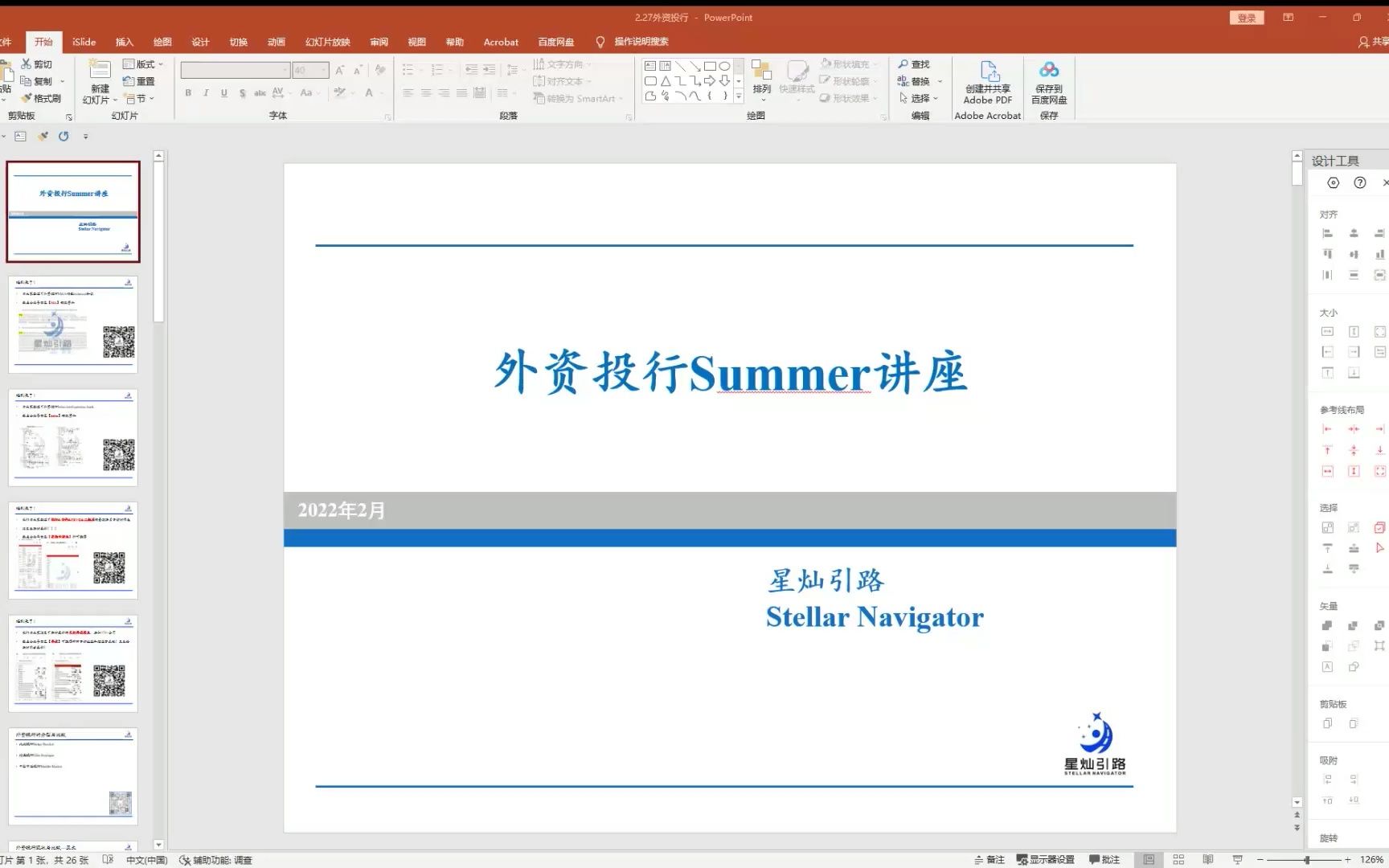
Task: Toggle Underline formatting
Action: coord(223,93)
